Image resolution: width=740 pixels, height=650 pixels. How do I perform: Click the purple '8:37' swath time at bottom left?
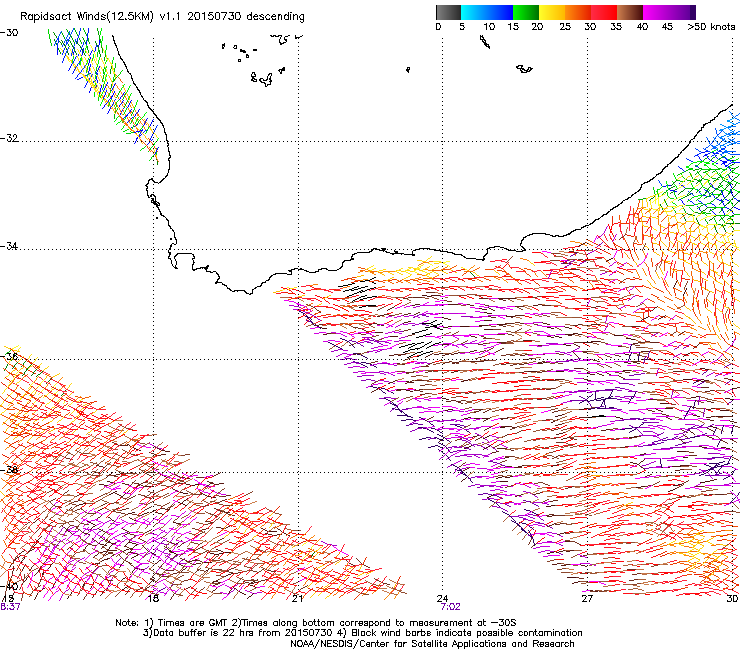tap(10, 607)
